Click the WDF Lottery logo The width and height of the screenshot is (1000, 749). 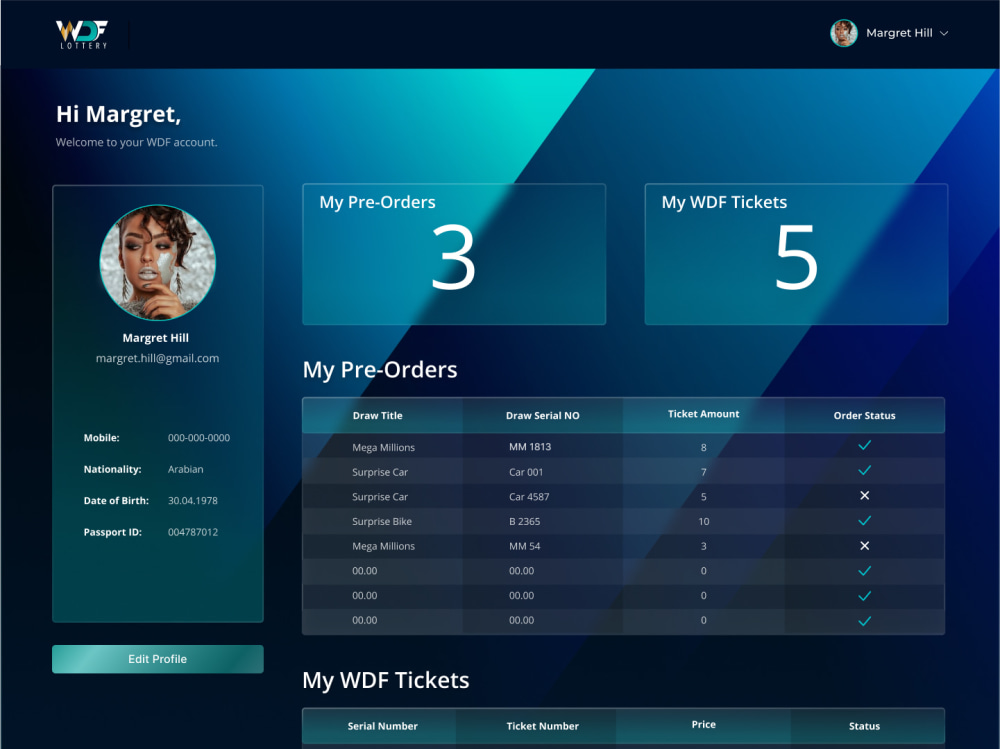click(x=82, y=34)
